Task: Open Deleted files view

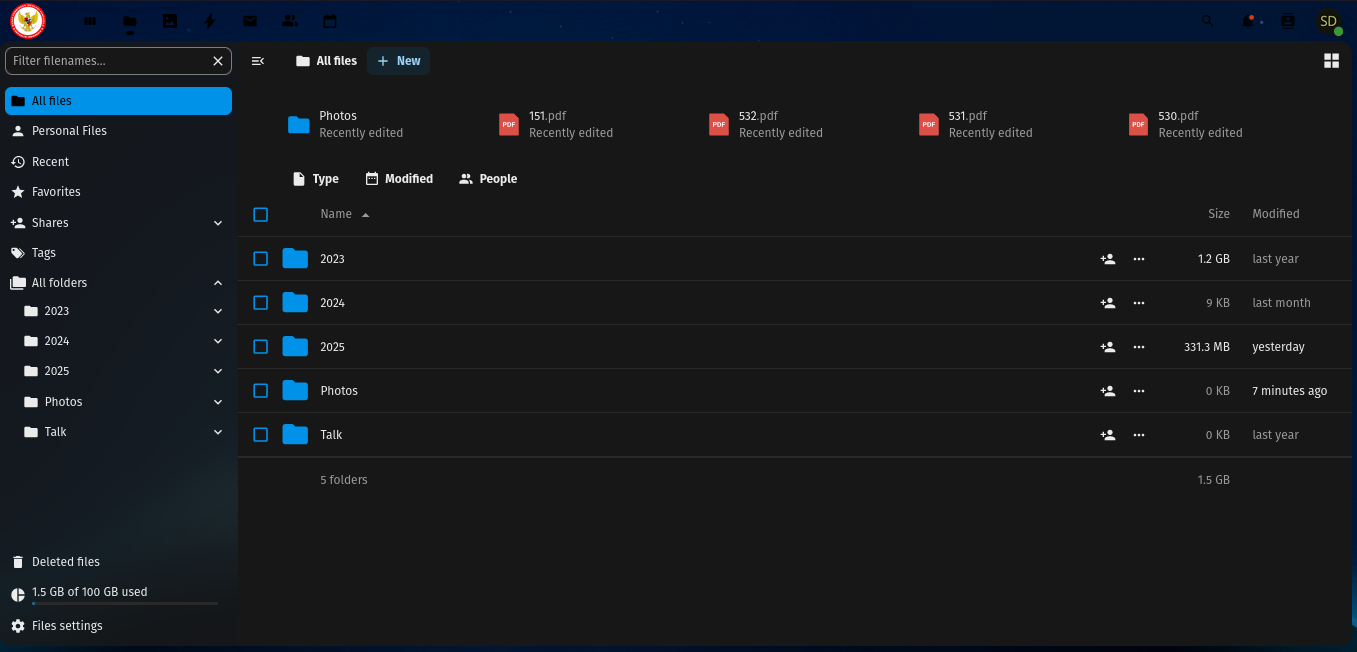Action: [65, 562]
